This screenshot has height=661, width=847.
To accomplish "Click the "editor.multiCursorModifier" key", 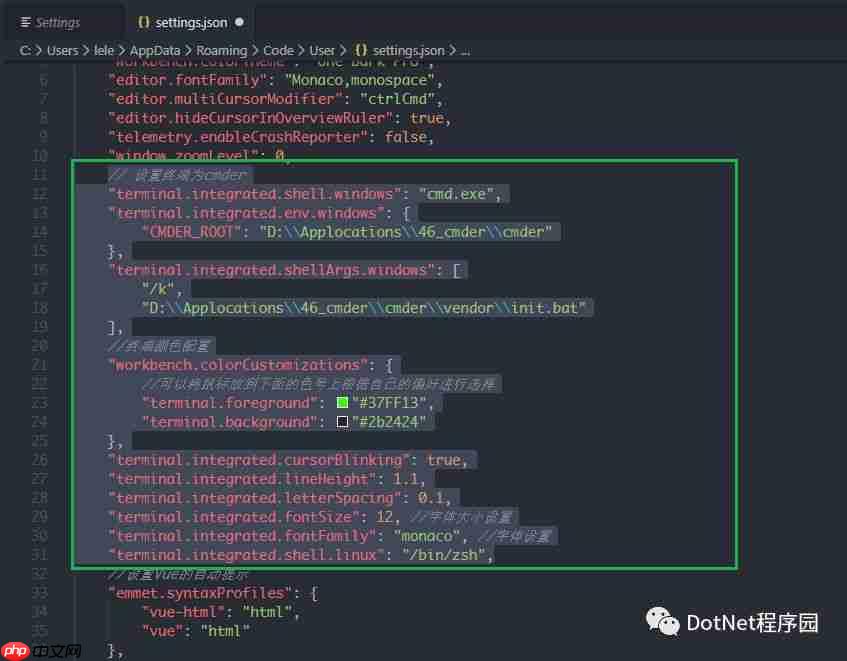I will [226, 99].
